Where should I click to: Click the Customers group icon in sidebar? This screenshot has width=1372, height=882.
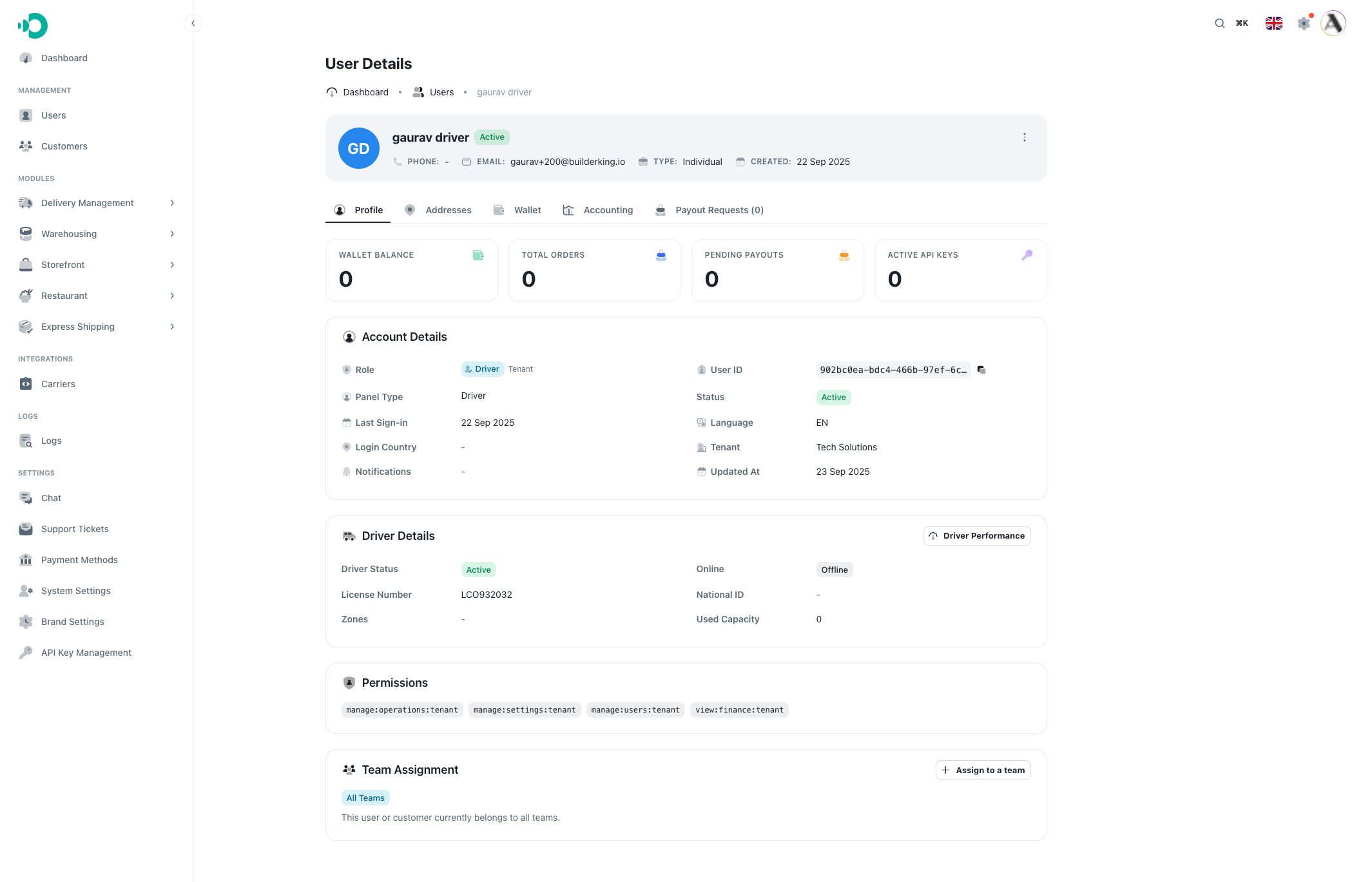(26, 146)
